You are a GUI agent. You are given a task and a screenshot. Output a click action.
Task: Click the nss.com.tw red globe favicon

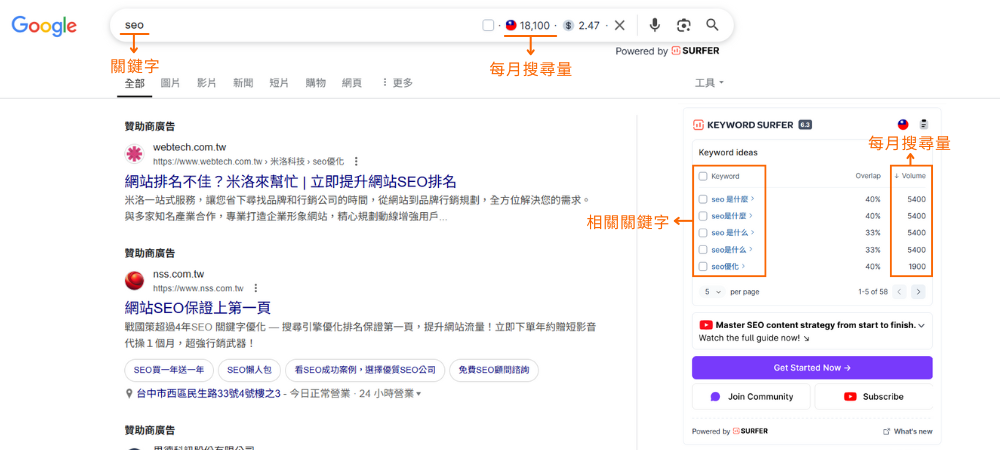pos(134,280)
